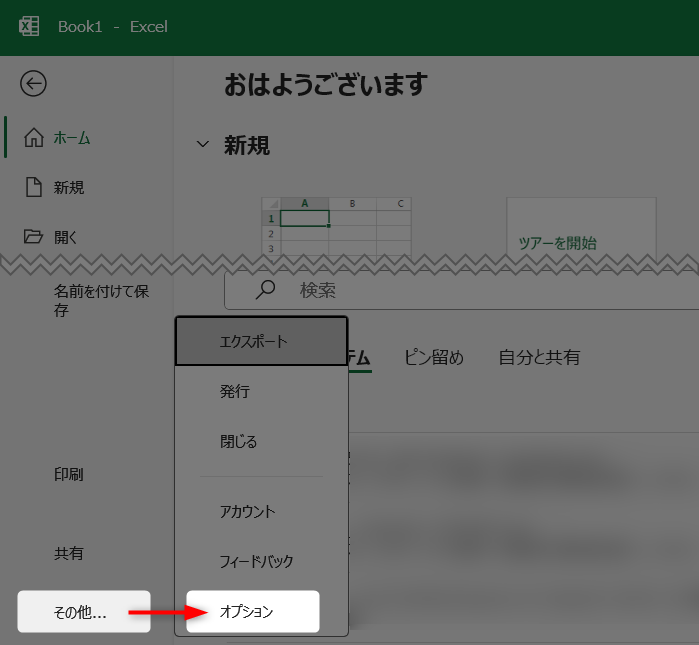Open the blank workbook thumbnail

(x=336, y=227)
